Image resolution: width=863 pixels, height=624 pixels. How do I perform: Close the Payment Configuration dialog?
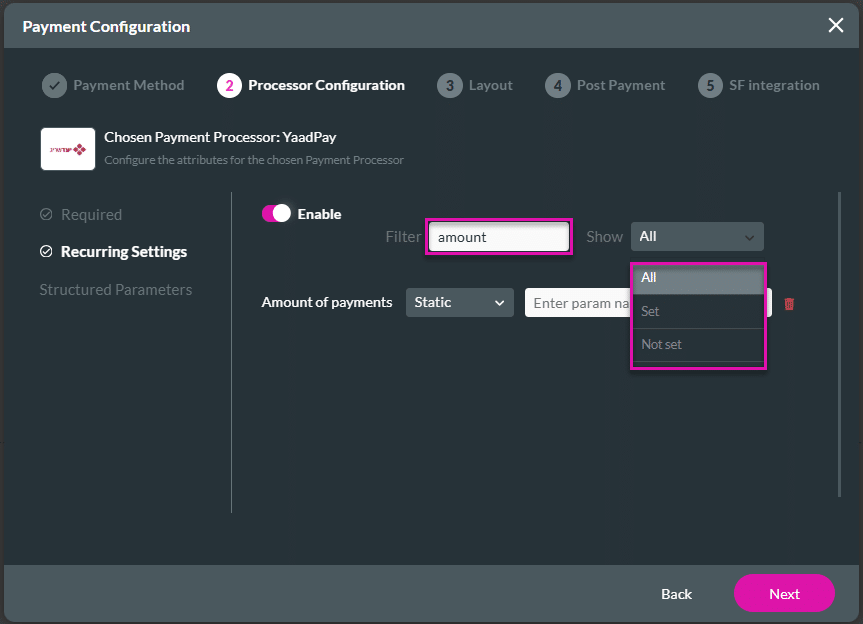835,26
